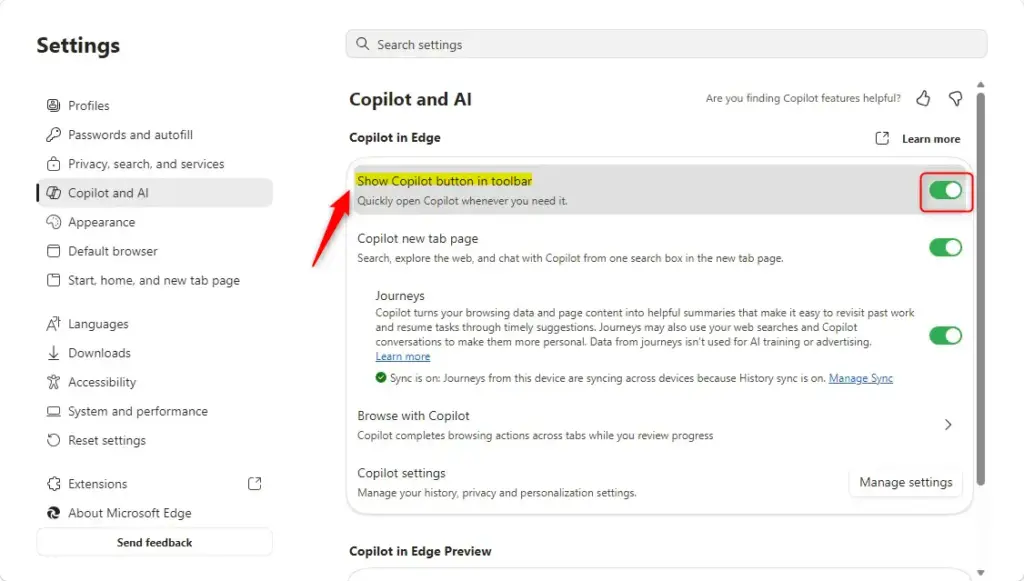This screenshot has width=1024, height=581.
Task: Open Extensions page
Action: click(x=155, y=484)
